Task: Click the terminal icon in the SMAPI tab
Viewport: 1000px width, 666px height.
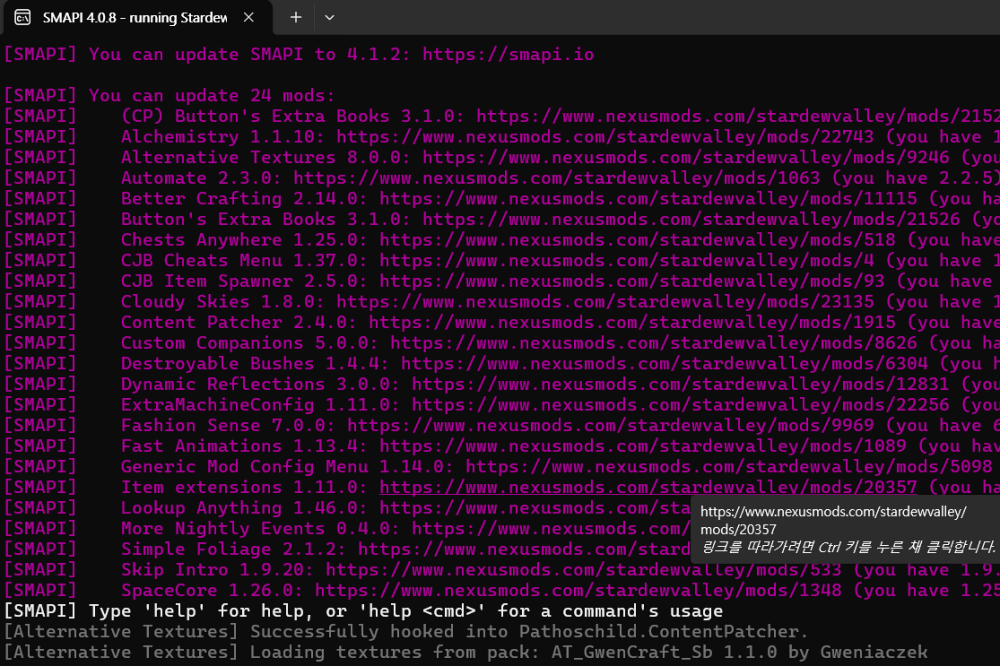Action: pos(22,17)
